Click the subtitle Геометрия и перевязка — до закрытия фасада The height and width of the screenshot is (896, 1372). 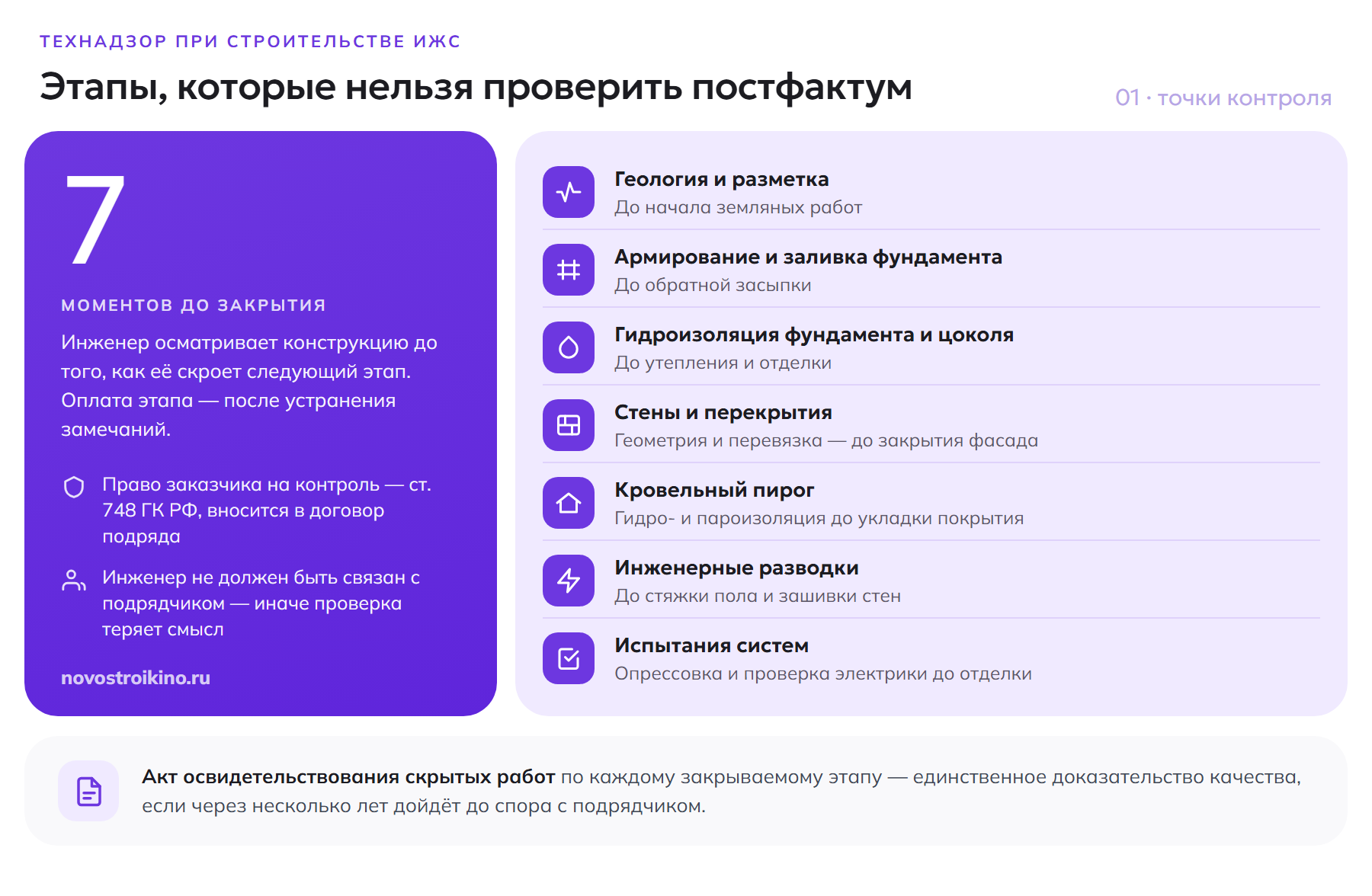(x=826, y=440)
